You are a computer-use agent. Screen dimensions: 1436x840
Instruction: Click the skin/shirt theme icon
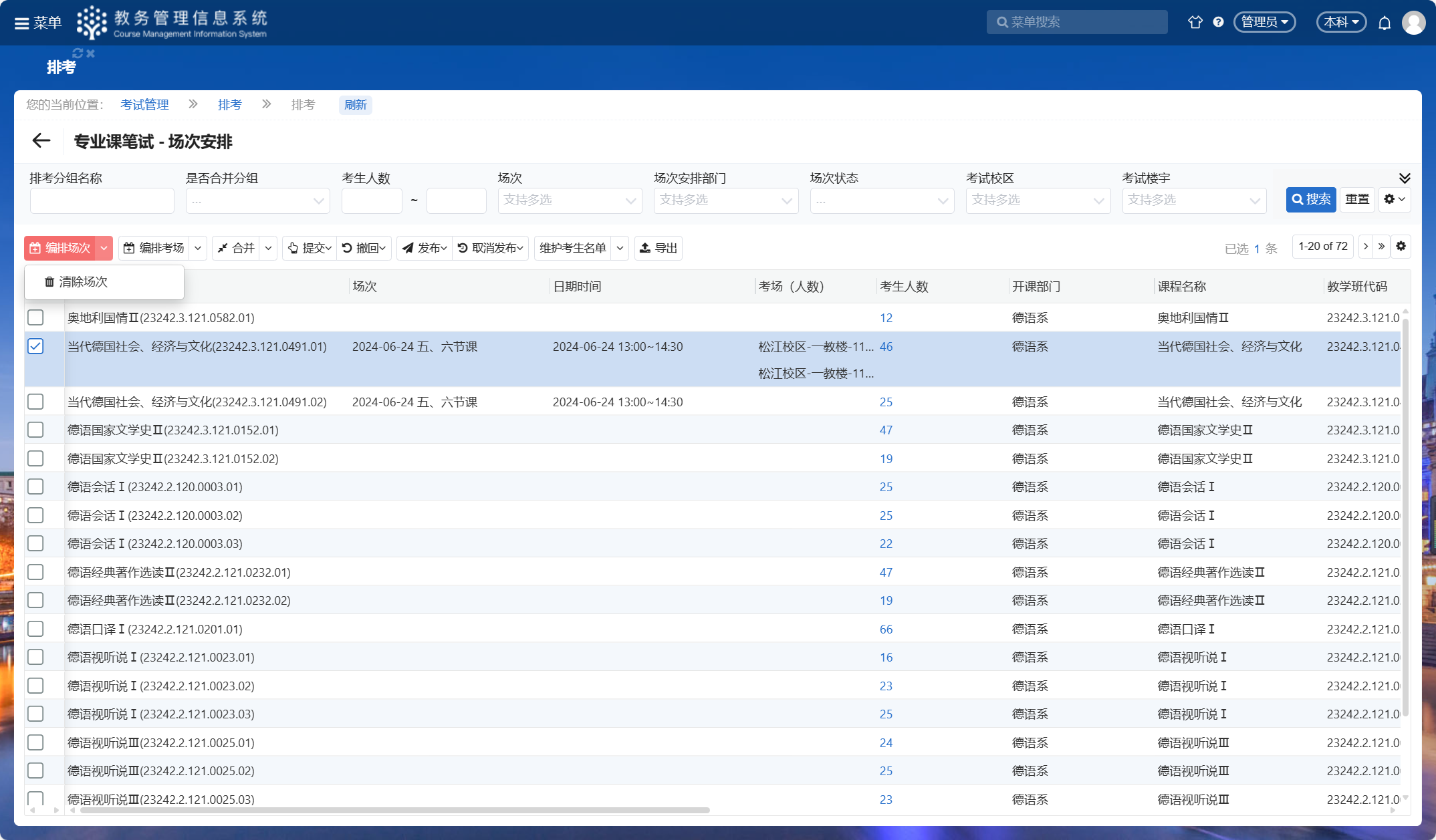1195,22
